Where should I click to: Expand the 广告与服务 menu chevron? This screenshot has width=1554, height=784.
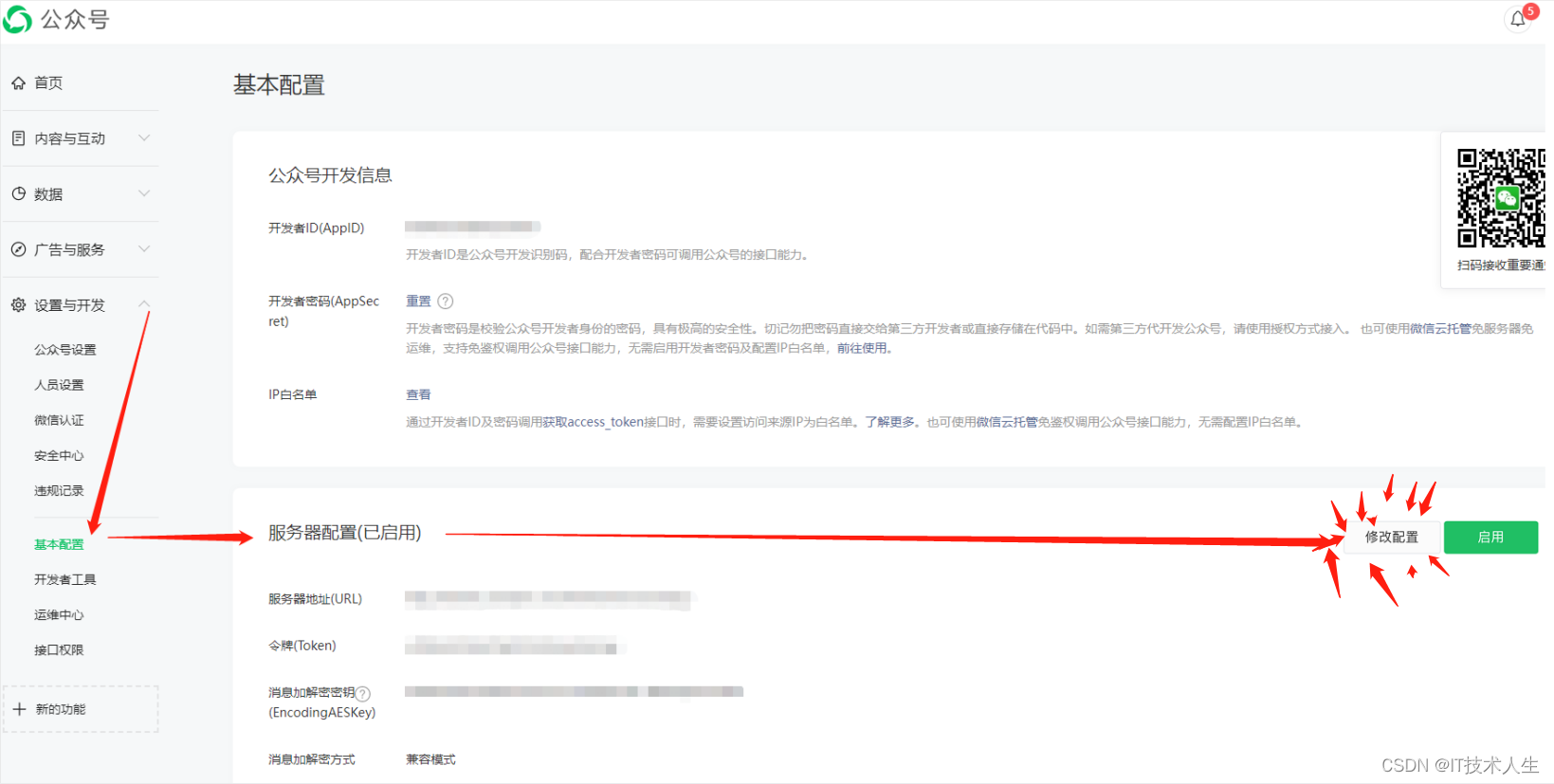[x=144, y=248]
